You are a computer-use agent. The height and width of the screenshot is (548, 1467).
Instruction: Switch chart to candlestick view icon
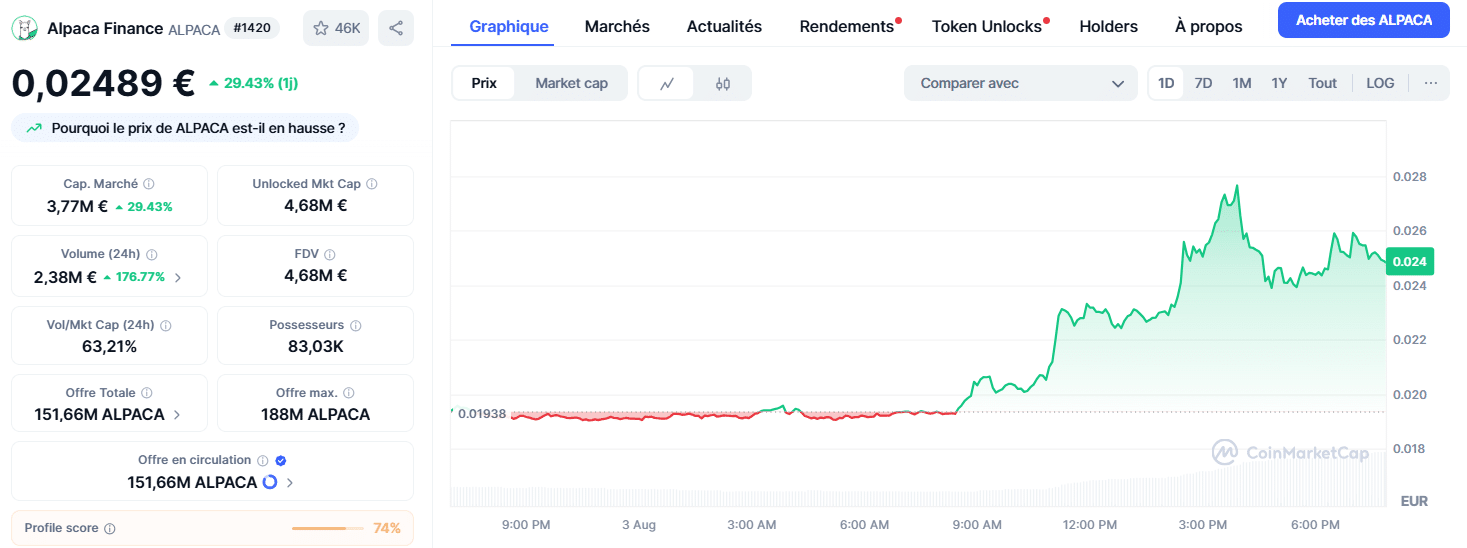[723, 83]
